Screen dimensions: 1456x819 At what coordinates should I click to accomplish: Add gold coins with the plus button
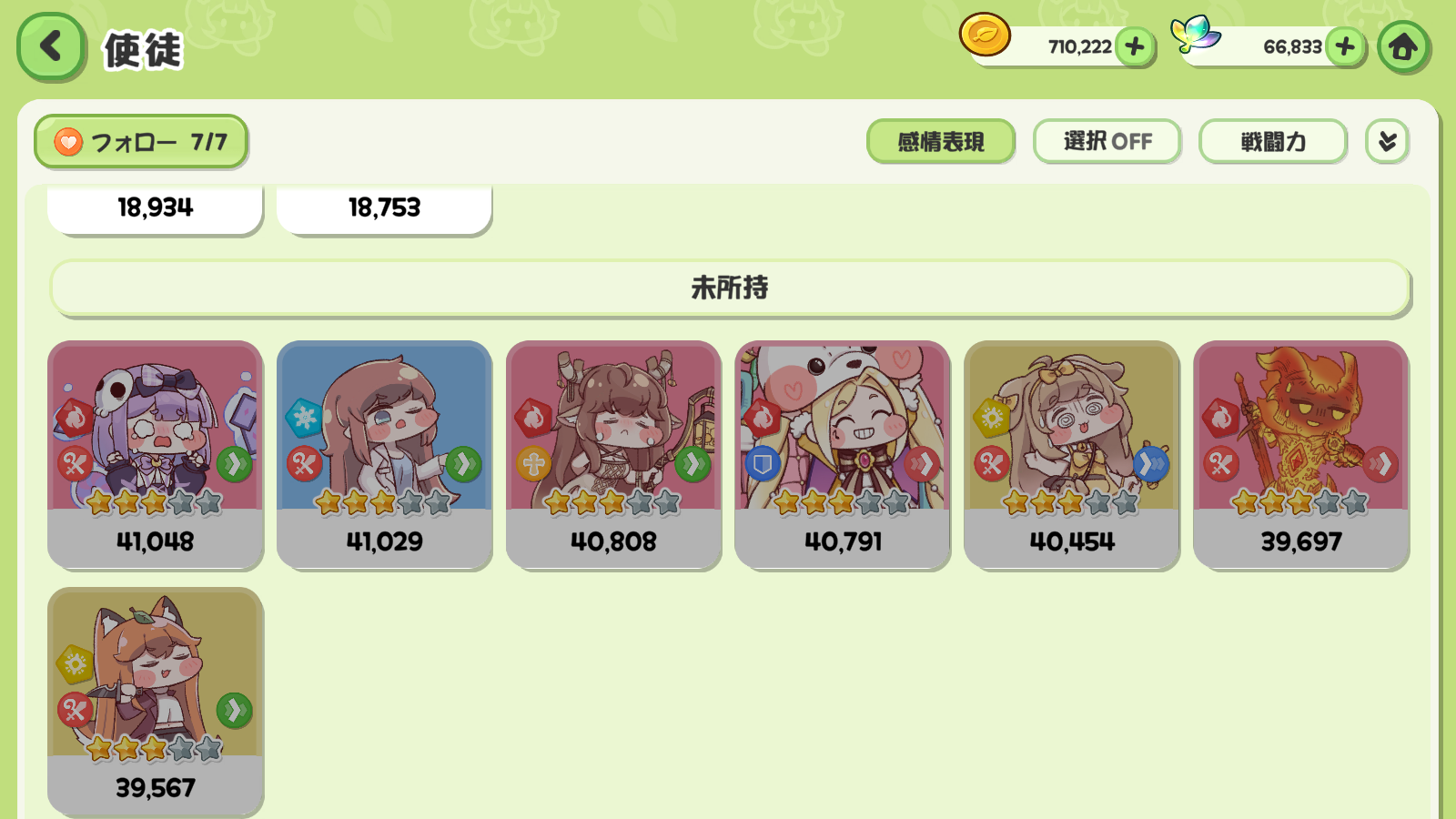(x=1135, y=46)
